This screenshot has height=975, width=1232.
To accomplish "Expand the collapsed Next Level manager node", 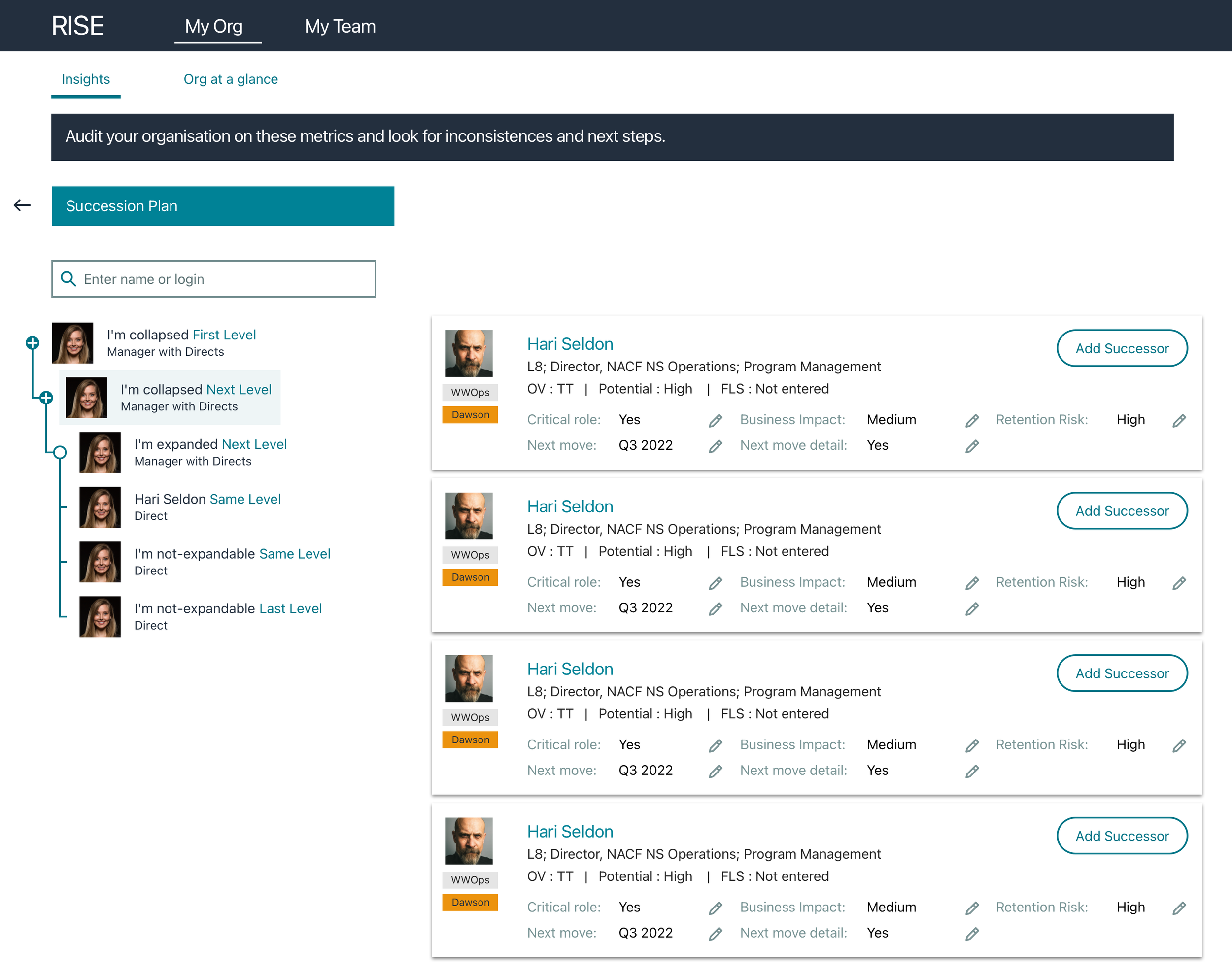I will tap(46, 398).
